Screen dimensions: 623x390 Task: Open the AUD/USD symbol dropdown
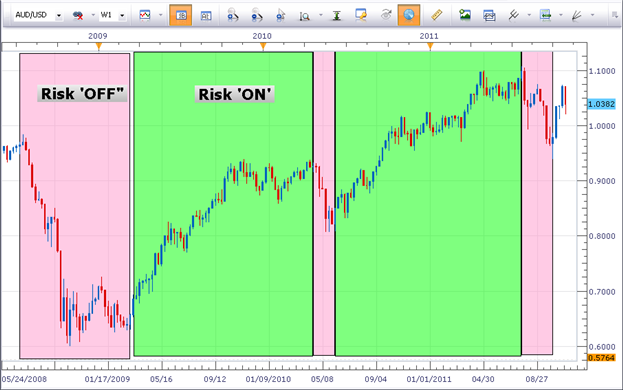(x=59, y=15)
